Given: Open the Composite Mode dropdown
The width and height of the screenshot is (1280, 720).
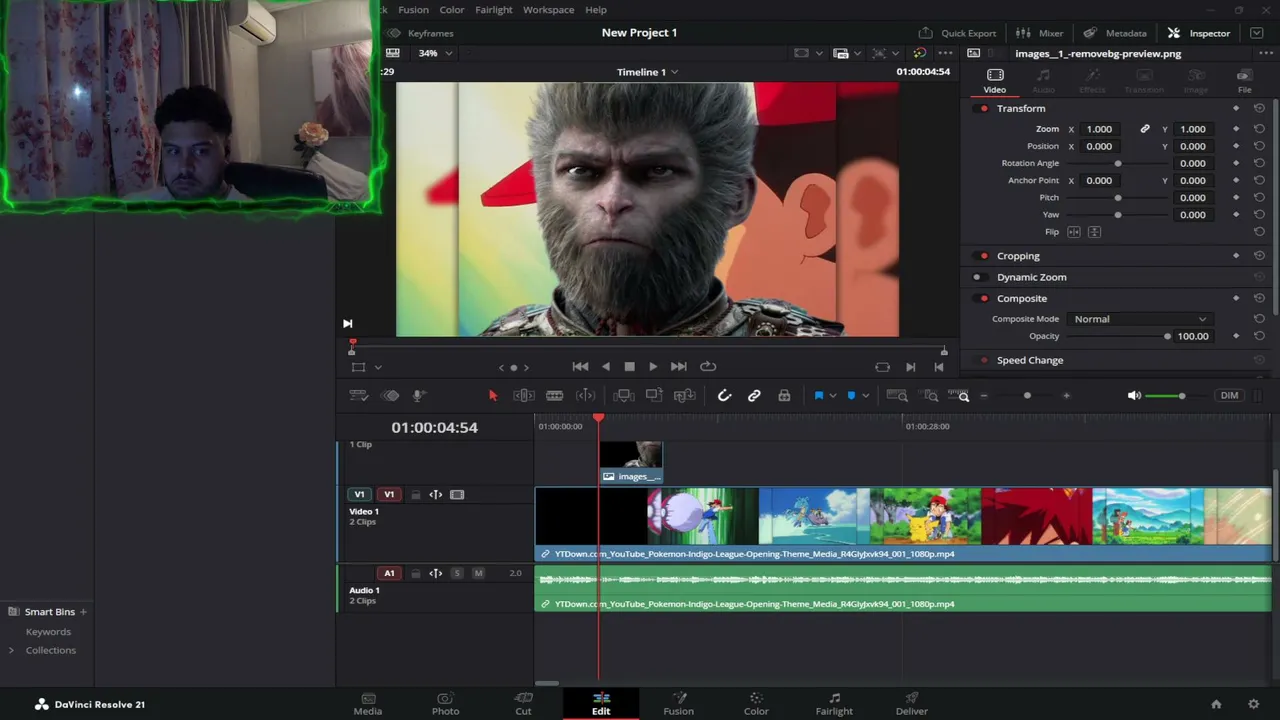Looking at the screenshot, I should (1141, 319).
